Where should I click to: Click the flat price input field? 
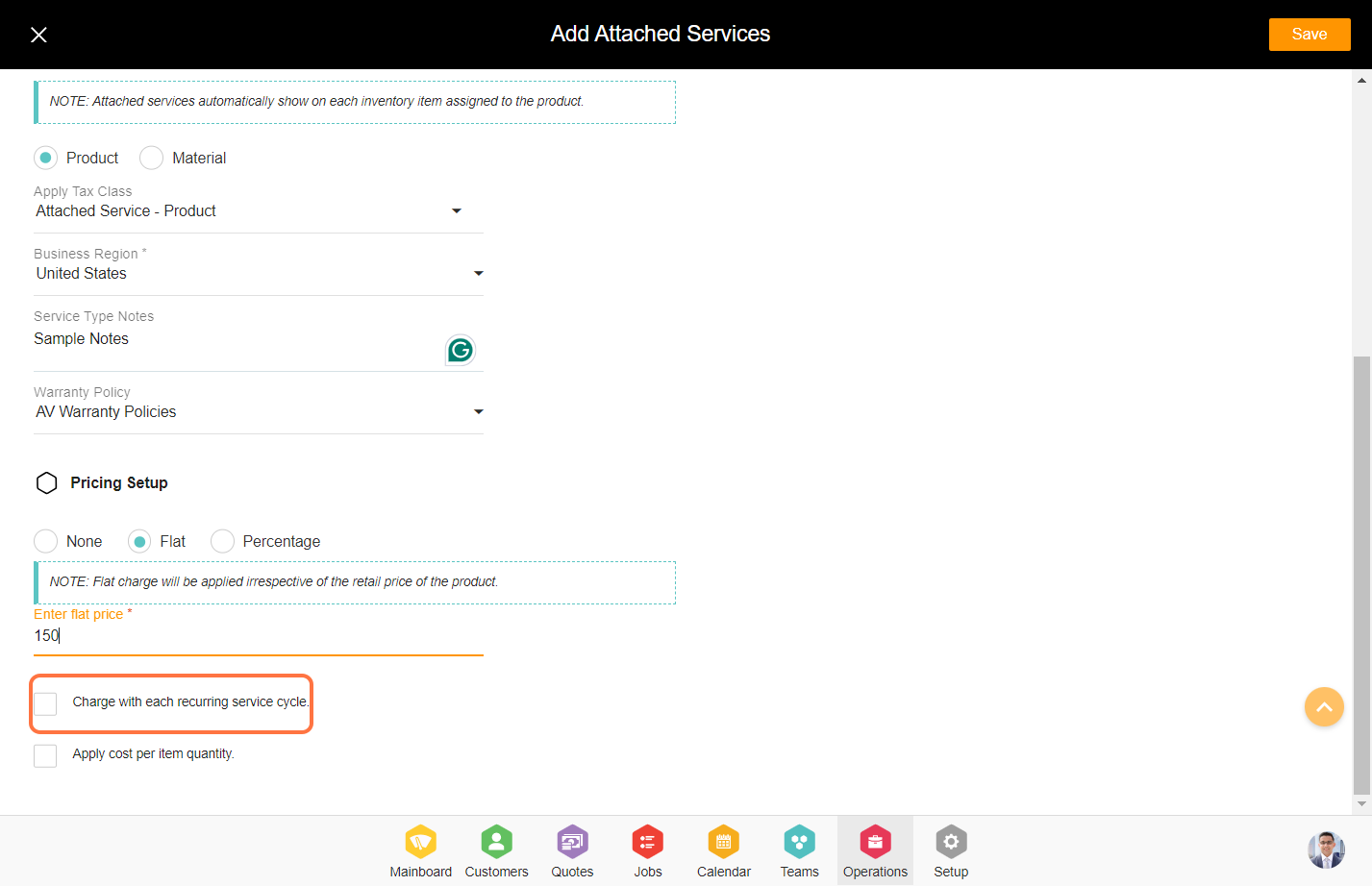coord(259,636)
